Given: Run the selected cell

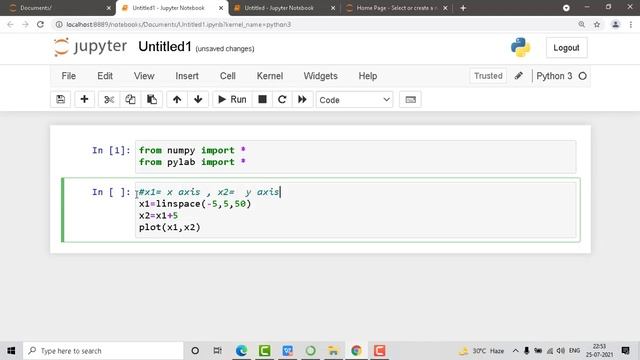Looking at the screenshot, I should coord(232,100).
